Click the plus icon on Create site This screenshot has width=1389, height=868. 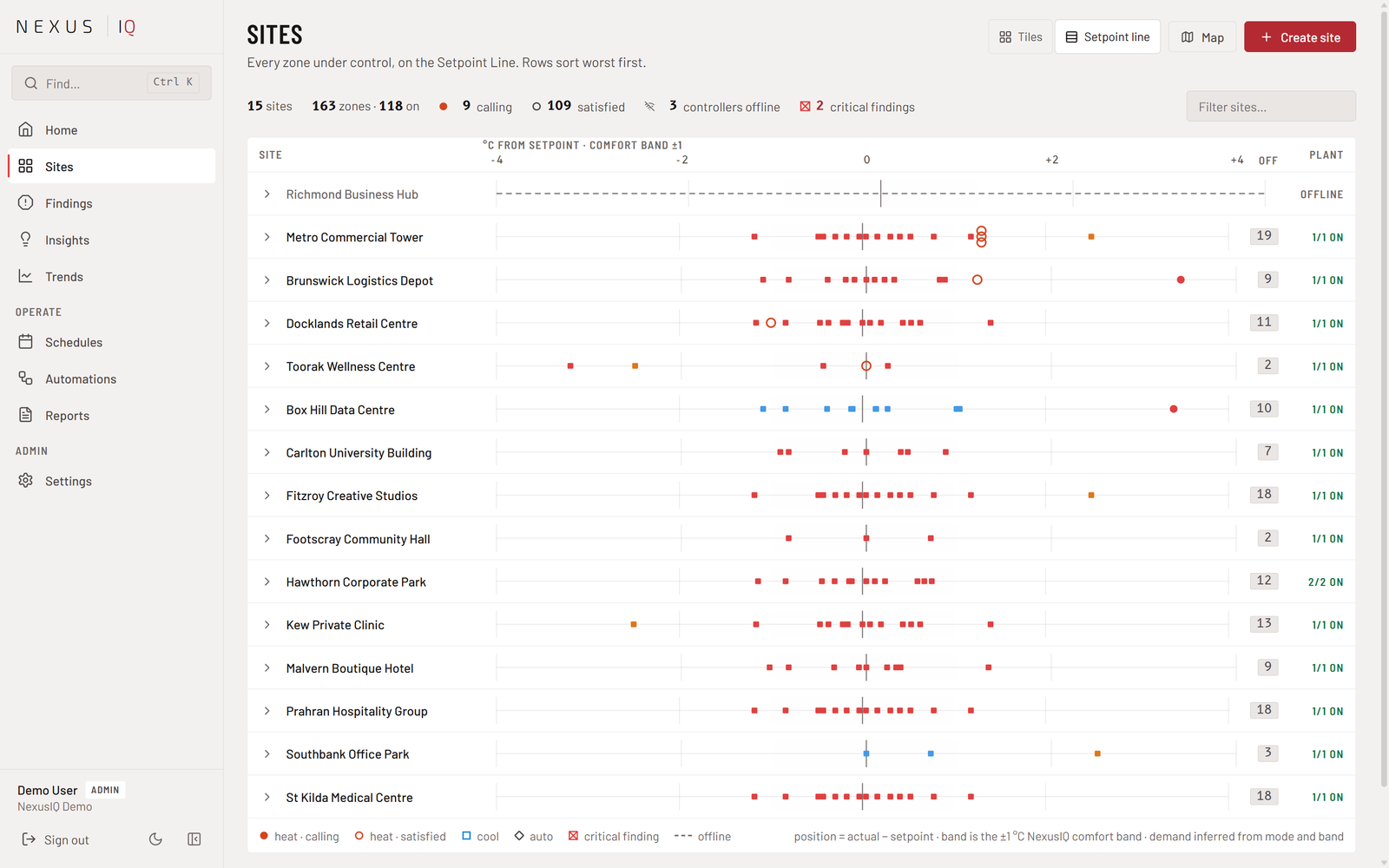(1267, 37)
